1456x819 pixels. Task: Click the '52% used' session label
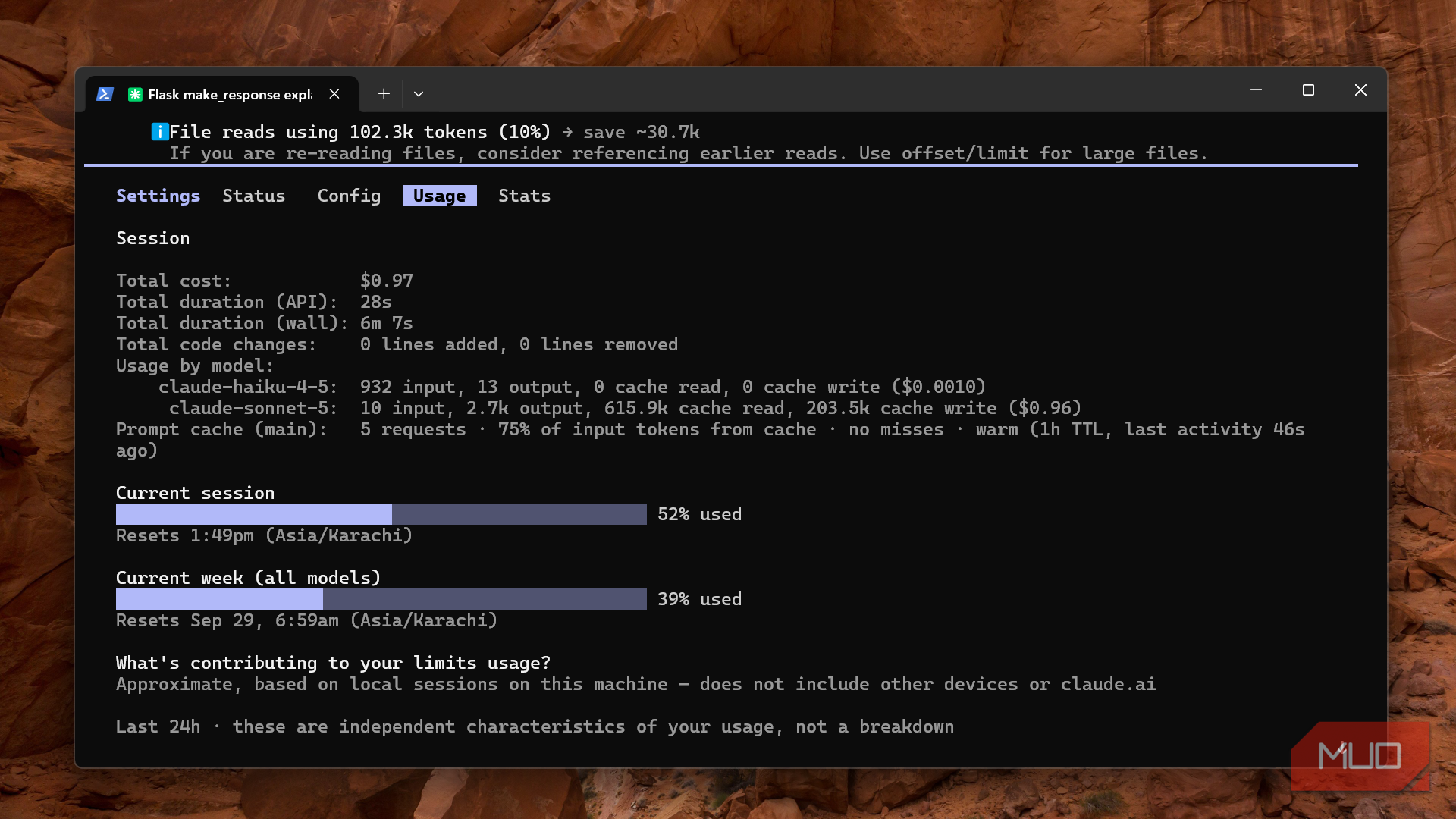[x=700, y=514]
